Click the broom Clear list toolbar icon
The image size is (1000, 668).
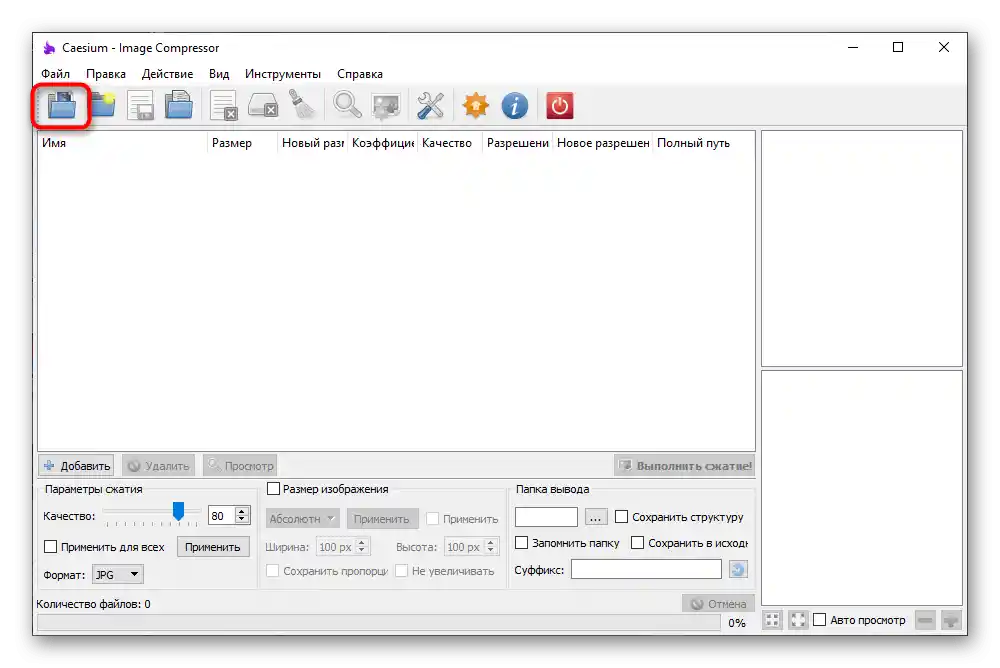302,105
